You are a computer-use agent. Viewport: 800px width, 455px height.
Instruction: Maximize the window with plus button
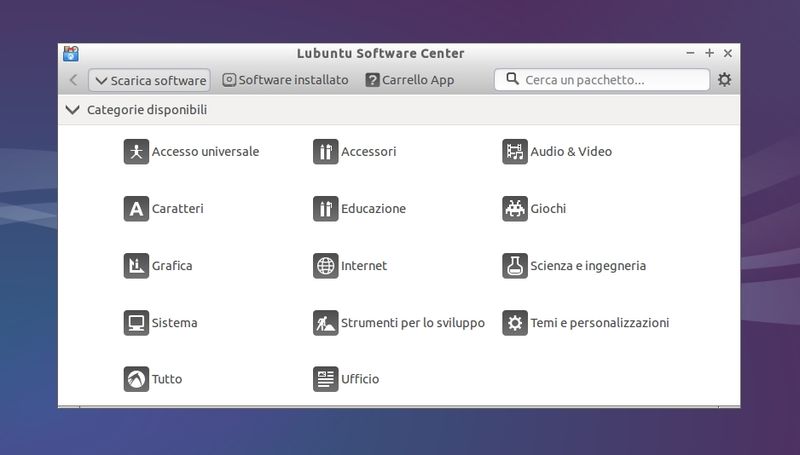pyautogui.click(x=709, y=53)
